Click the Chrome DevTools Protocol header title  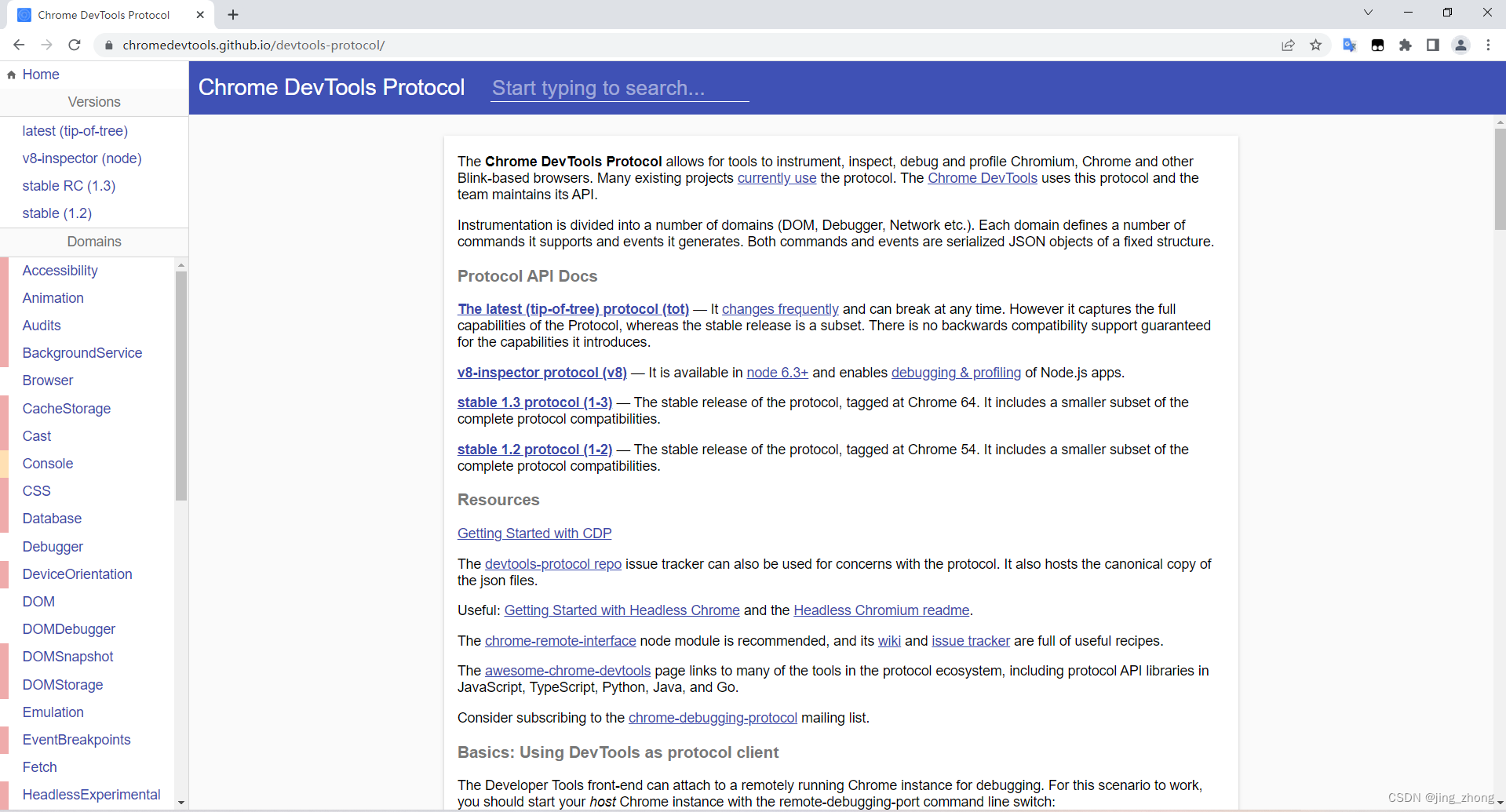coord(331,87)
